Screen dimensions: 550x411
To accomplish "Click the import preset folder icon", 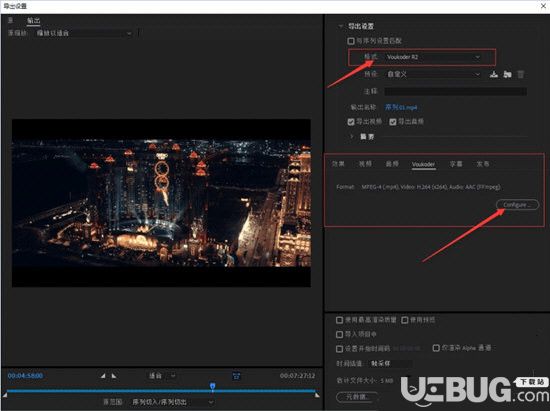I will pyautogui.click(x=507, y=74).
